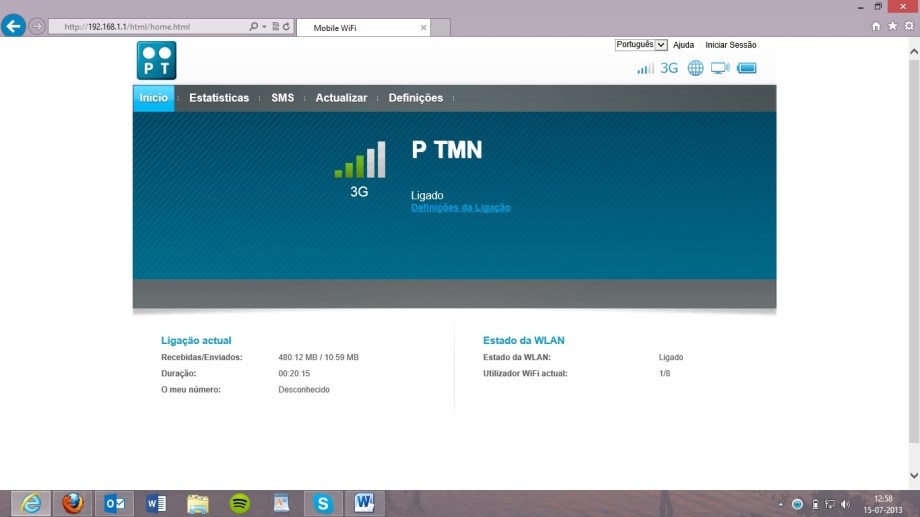Open the Português language dropdown
This screenshot has height=517, width=920.
coord(641,45)
